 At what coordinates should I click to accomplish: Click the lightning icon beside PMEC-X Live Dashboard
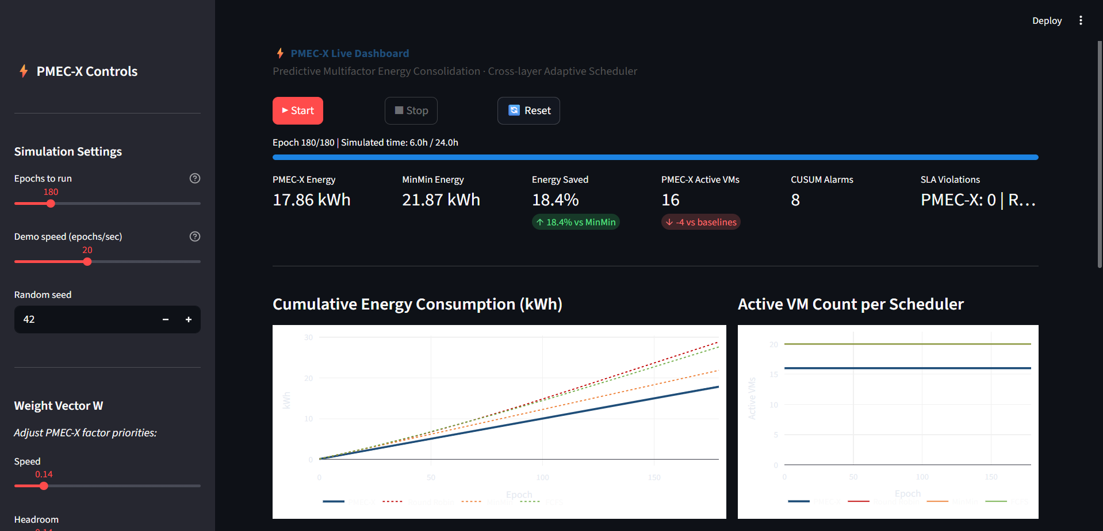click(x=280, y=53)
